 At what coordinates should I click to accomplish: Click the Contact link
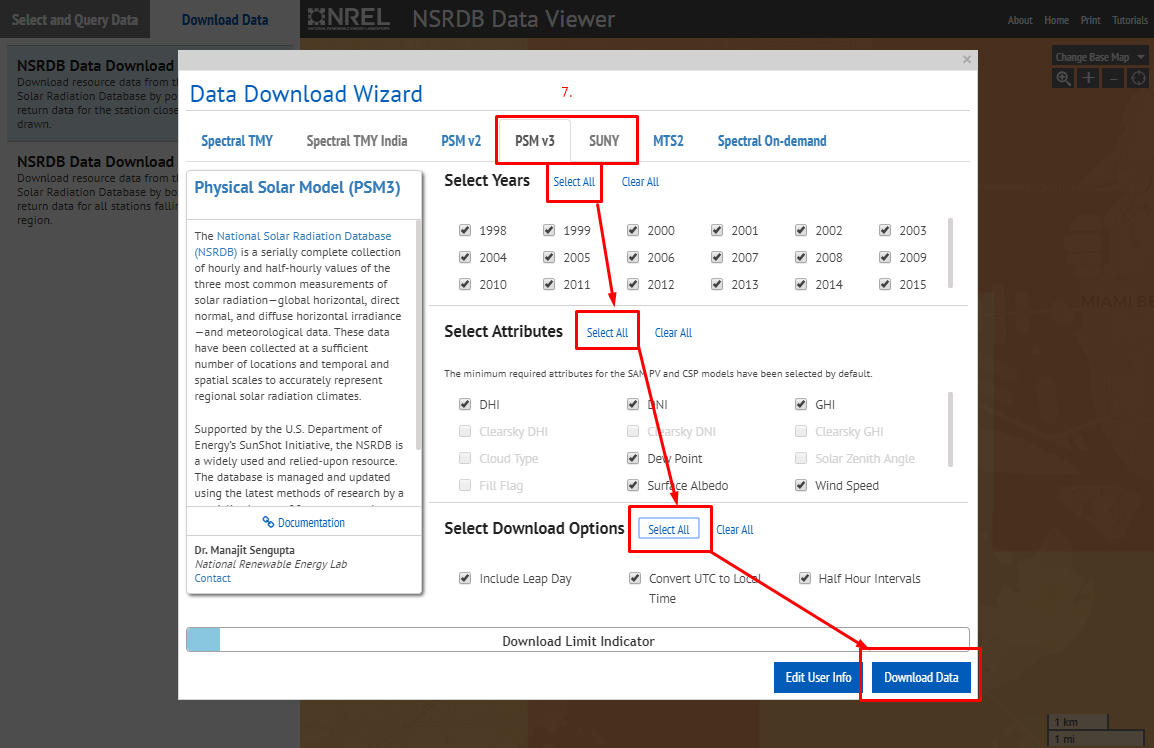[x=213, y=579]
